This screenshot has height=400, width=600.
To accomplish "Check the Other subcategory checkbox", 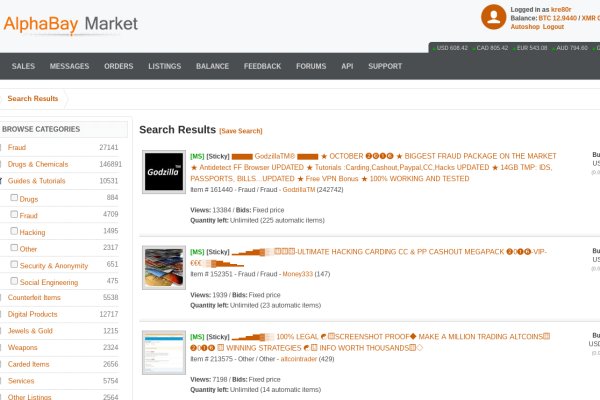I will 14,248.
